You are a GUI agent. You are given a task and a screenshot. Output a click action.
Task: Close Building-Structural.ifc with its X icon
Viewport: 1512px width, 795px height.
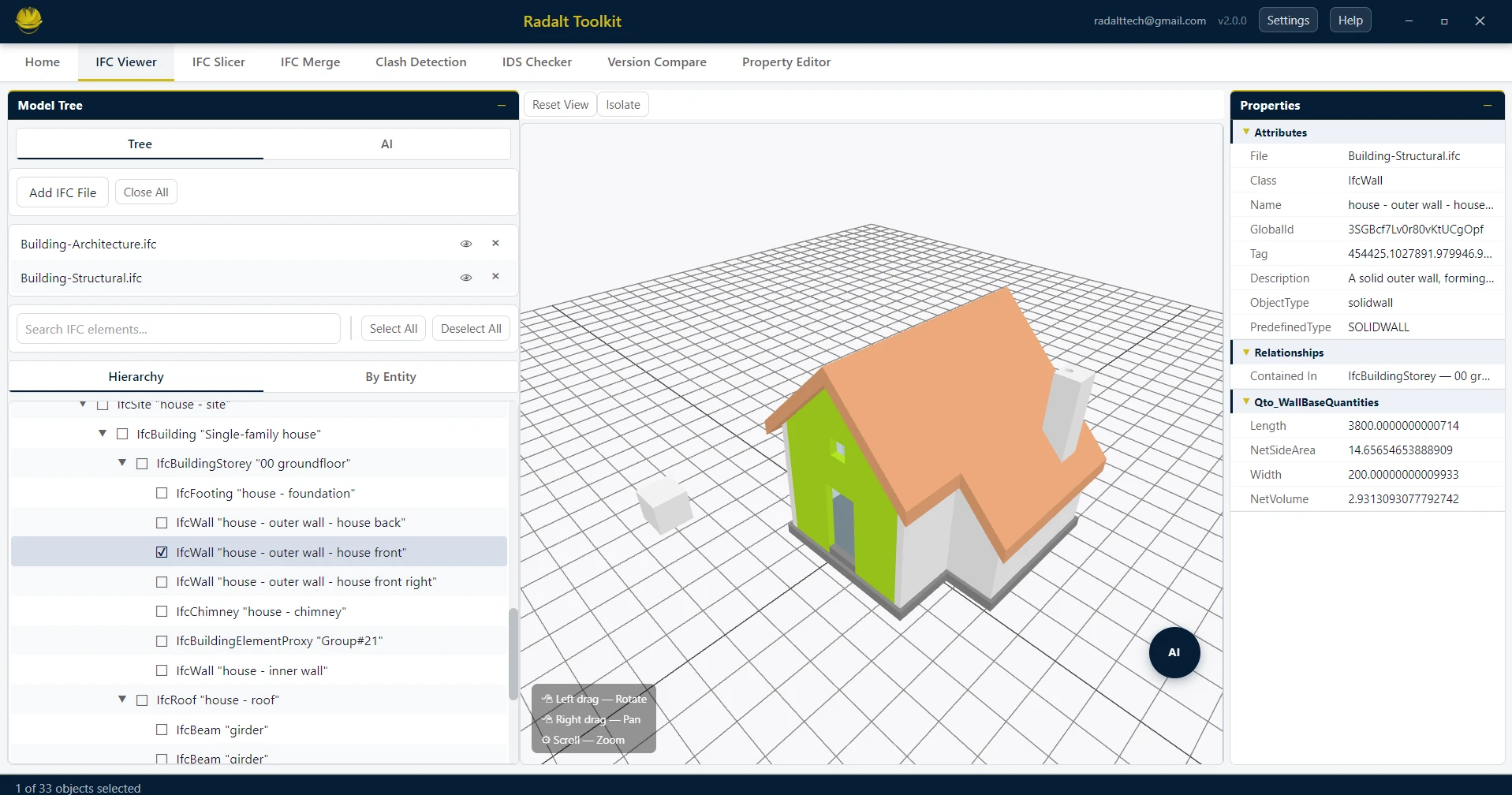[x=495, y=276]
